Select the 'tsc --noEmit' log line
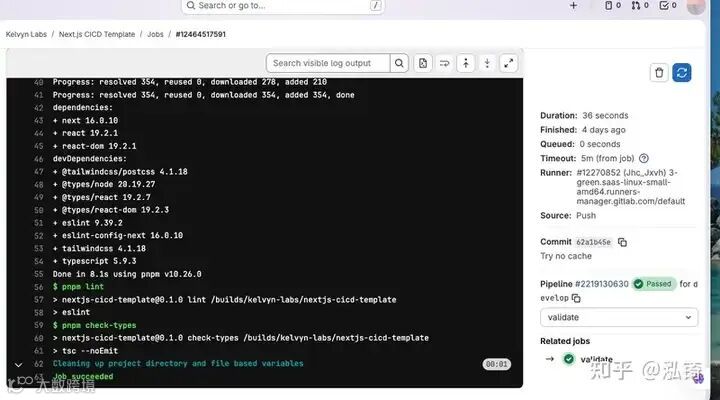This screenshot has height=400, width=720. [x=85, y=351]
